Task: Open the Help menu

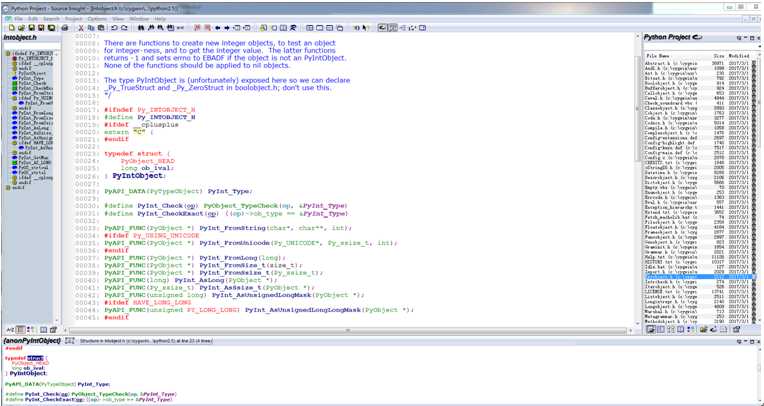Action: [160, 19]
